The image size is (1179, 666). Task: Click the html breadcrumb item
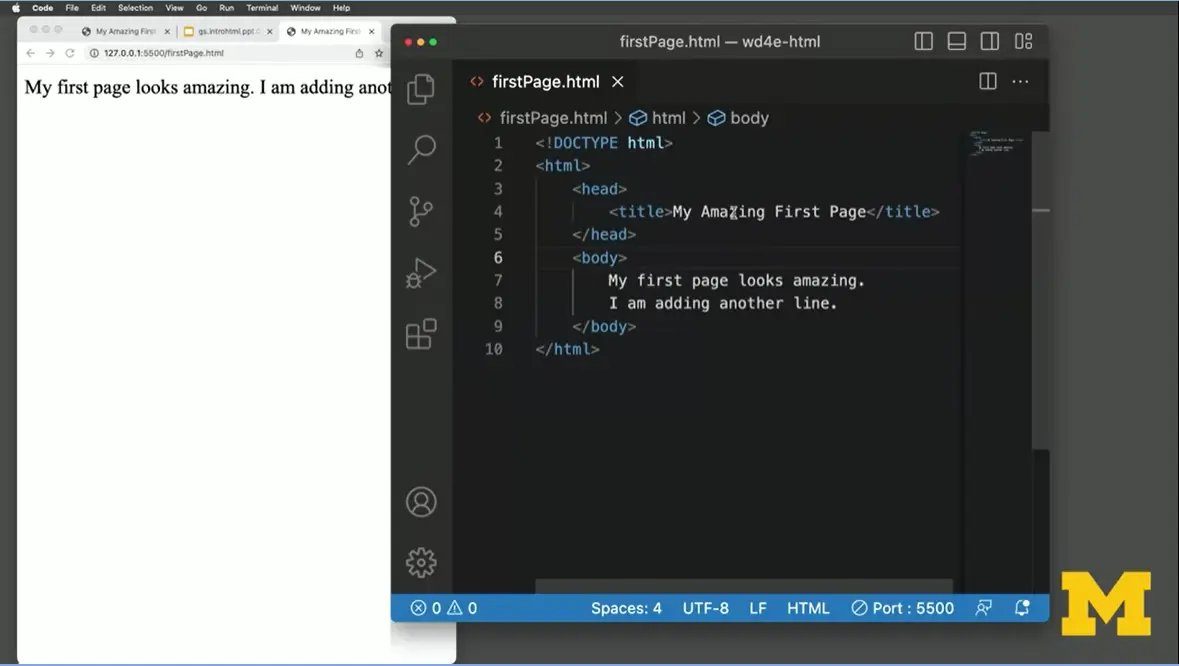coord(668,117)
